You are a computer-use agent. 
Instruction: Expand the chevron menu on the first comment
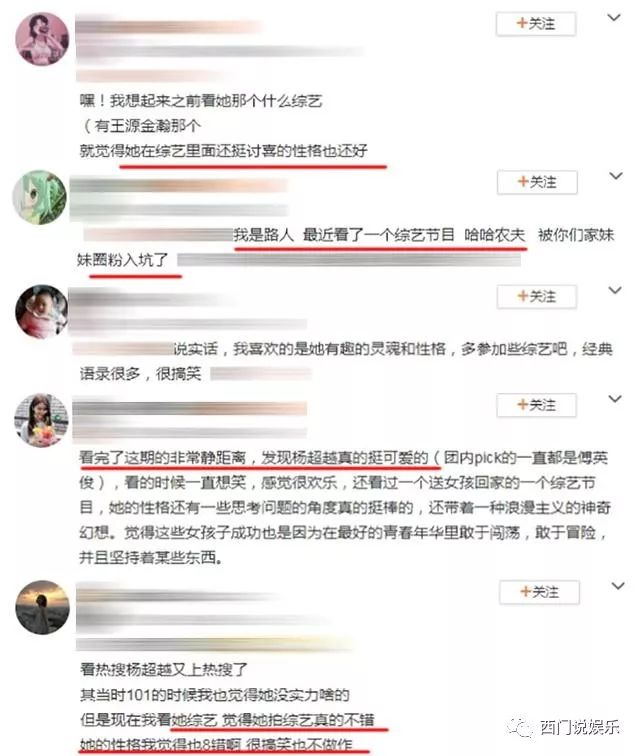point(613,18)
